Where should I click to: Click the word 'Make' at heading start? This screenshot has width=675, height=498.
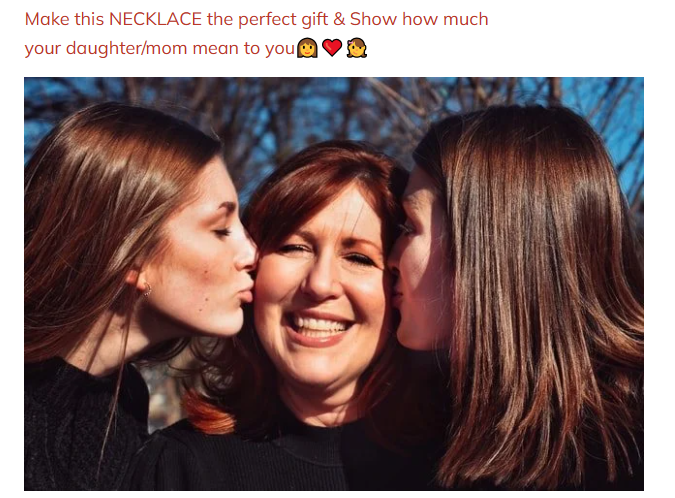(x=47, y=19)
